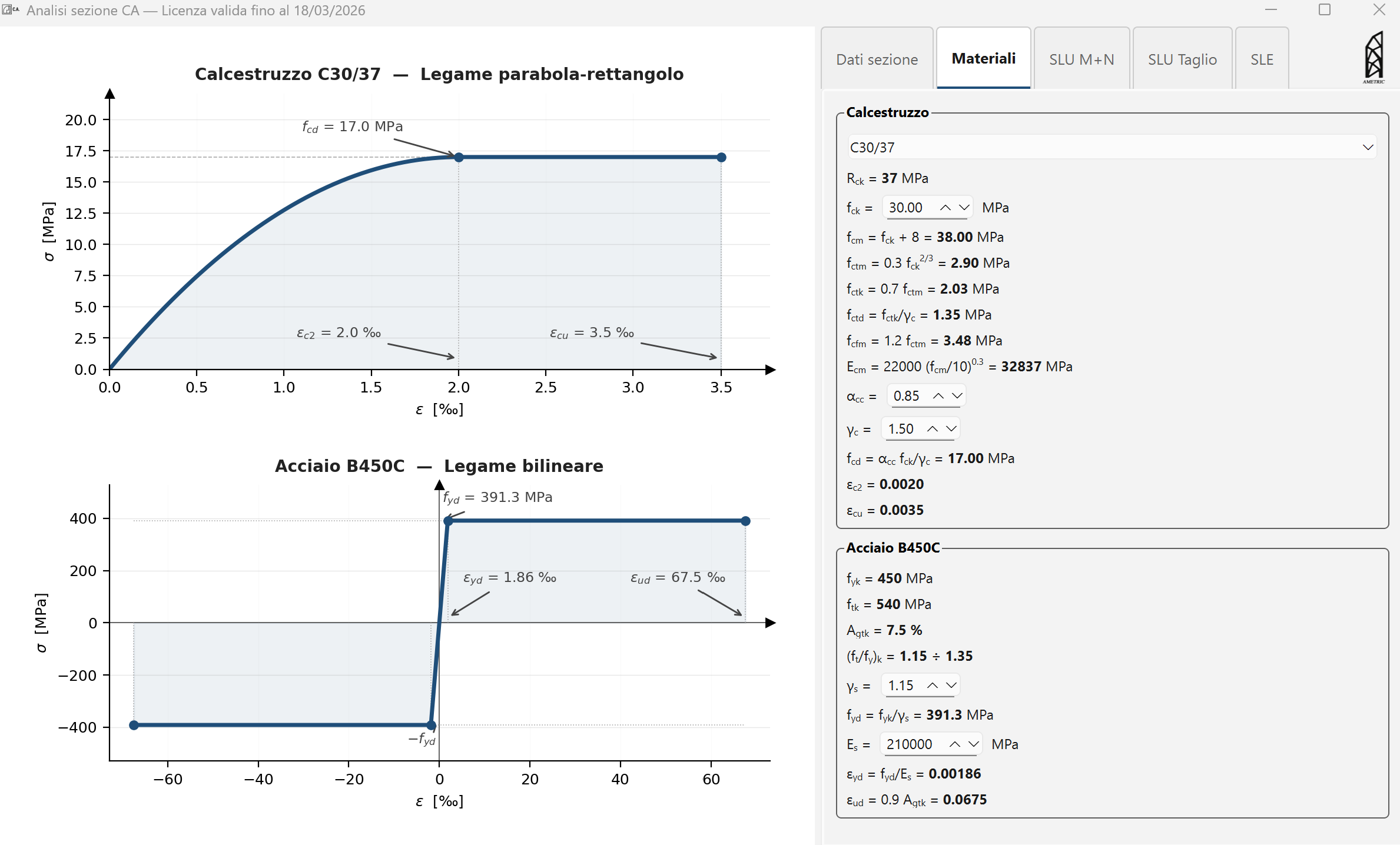Viewport: 1400px width, 845px height.
Task: Decrease αcc coefficient using down arrow
Action: point(957,396)
